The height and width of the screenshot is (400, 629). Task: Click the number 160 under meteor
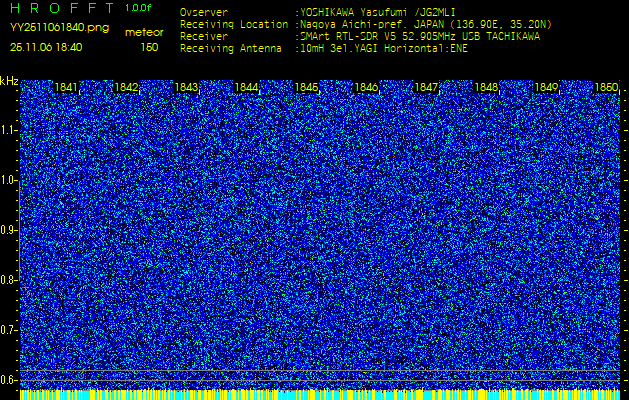149,47
